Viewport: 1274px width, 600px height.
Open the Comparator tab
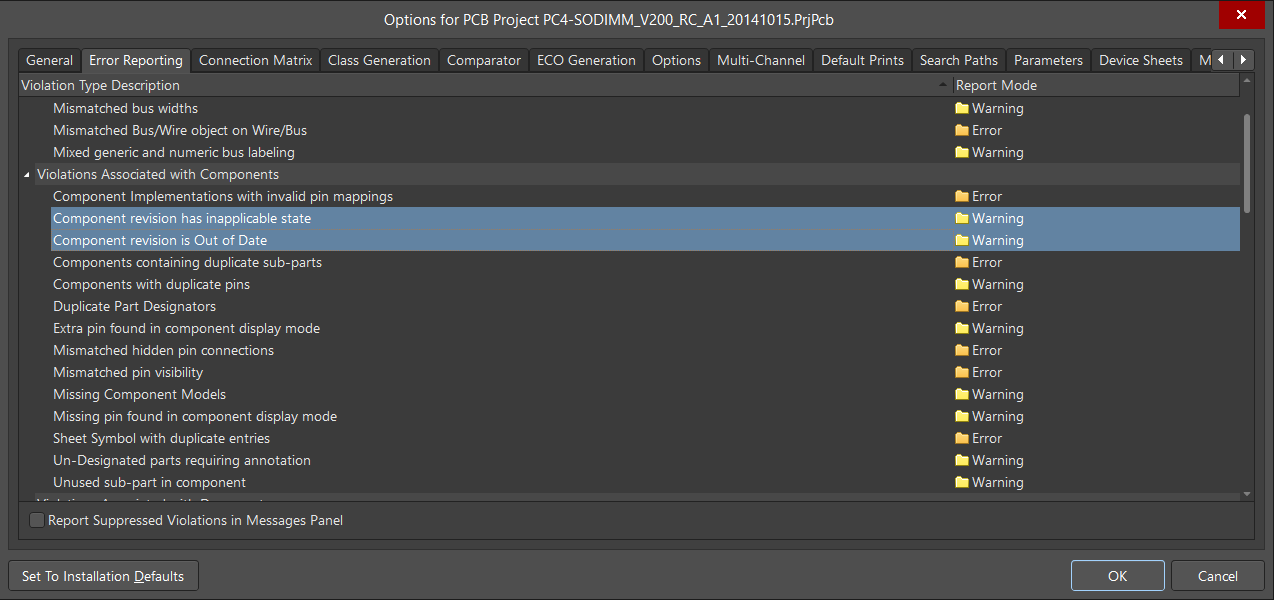483,60
